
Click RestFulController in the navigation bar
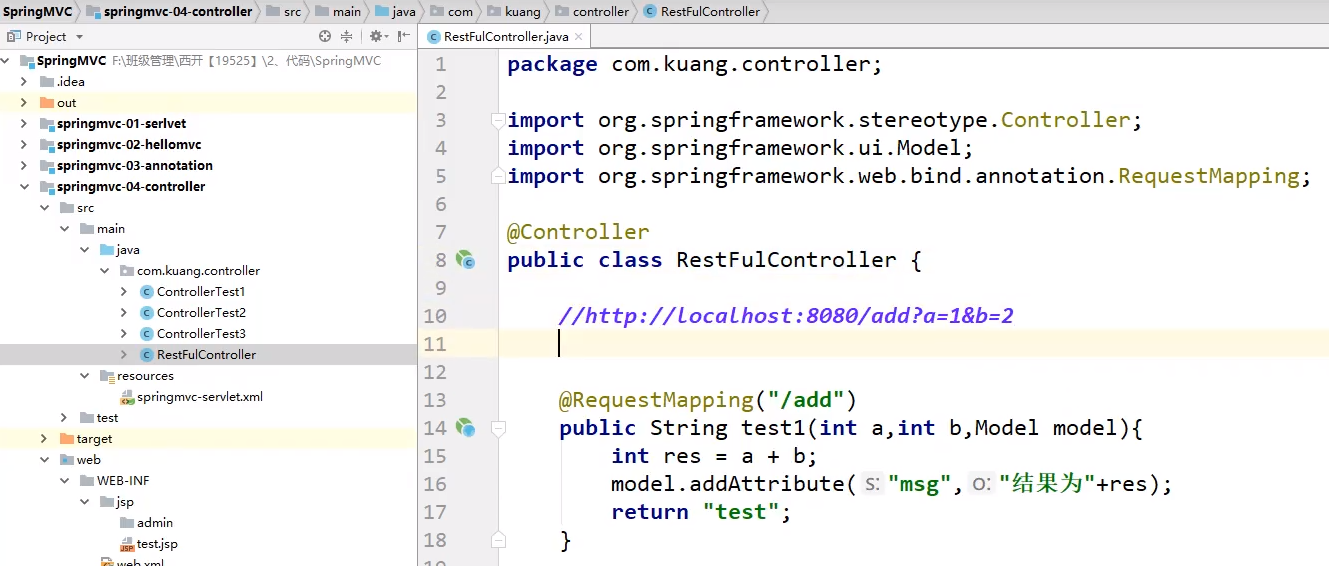pos(710,12)
